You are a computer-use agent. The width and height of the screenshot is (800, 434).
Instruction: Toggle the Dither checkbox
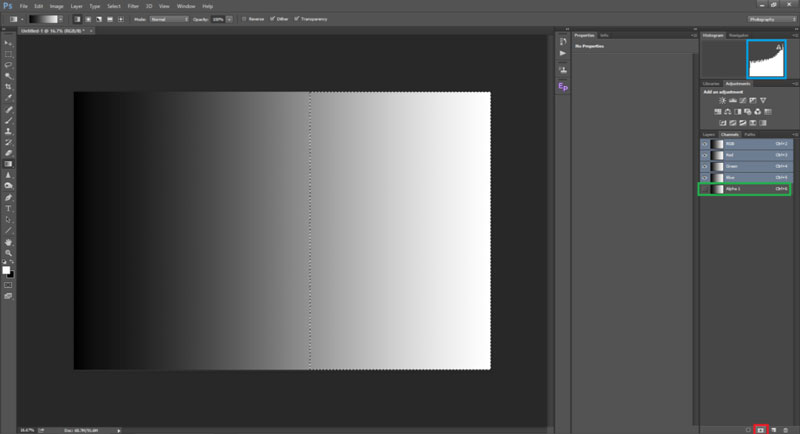pyautogui.click(x=272, y=19)
